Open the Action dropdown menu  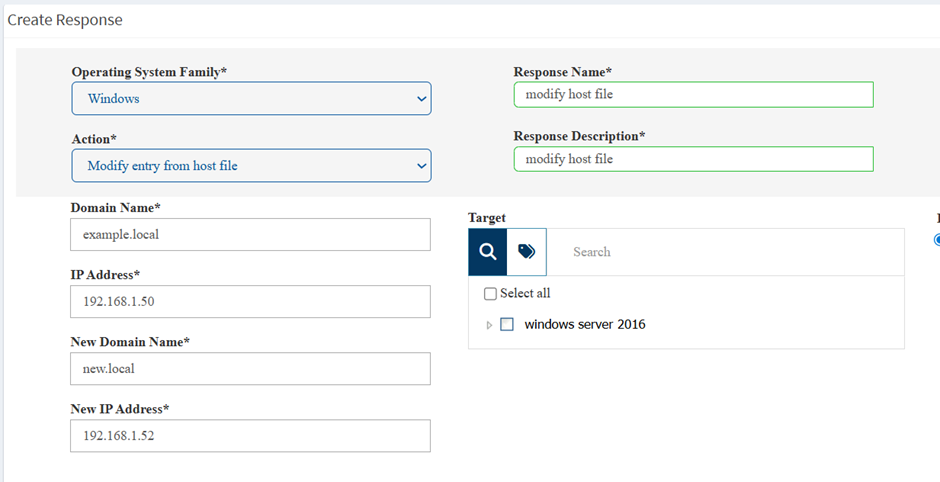[x=251, y=166]
